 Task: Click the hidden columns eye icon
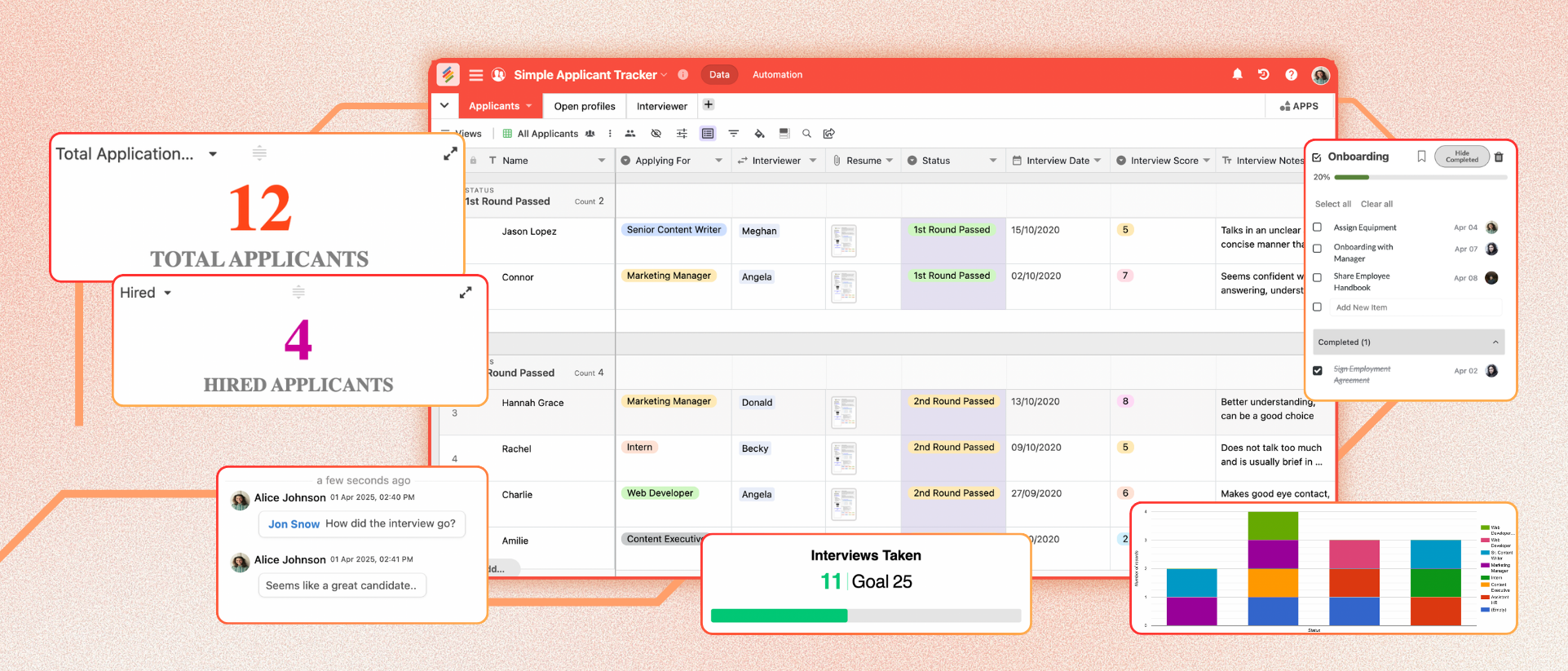[x=656, y=134]
